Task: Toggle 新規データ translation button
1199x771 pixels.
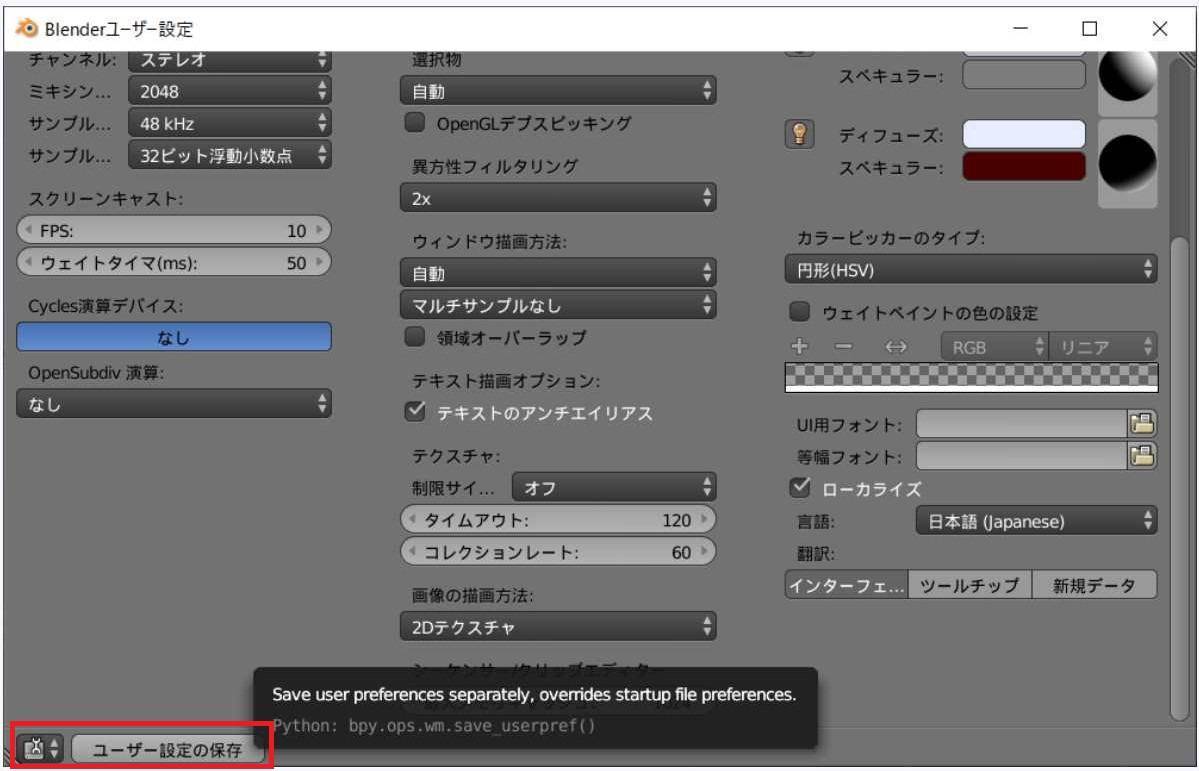Action: 1094,585
